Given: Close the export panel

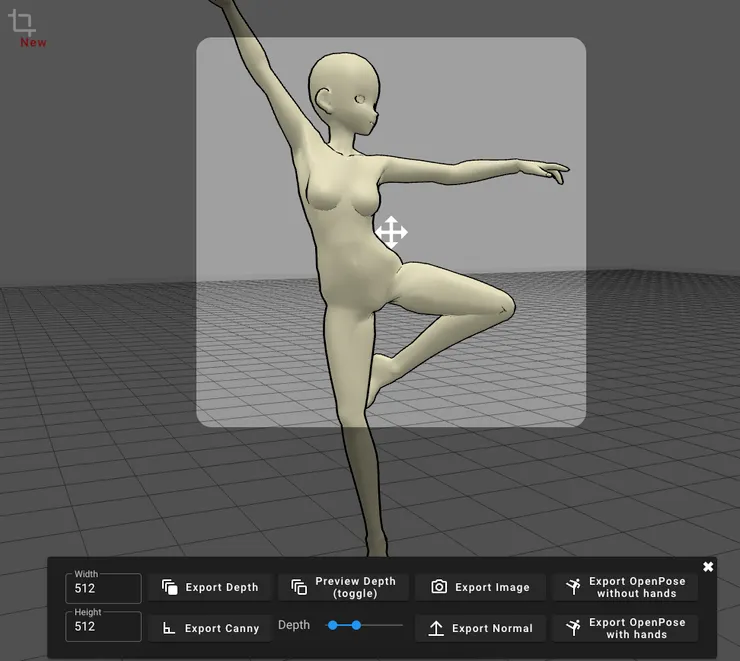Looking at the screenshot, I should point(707,567).
